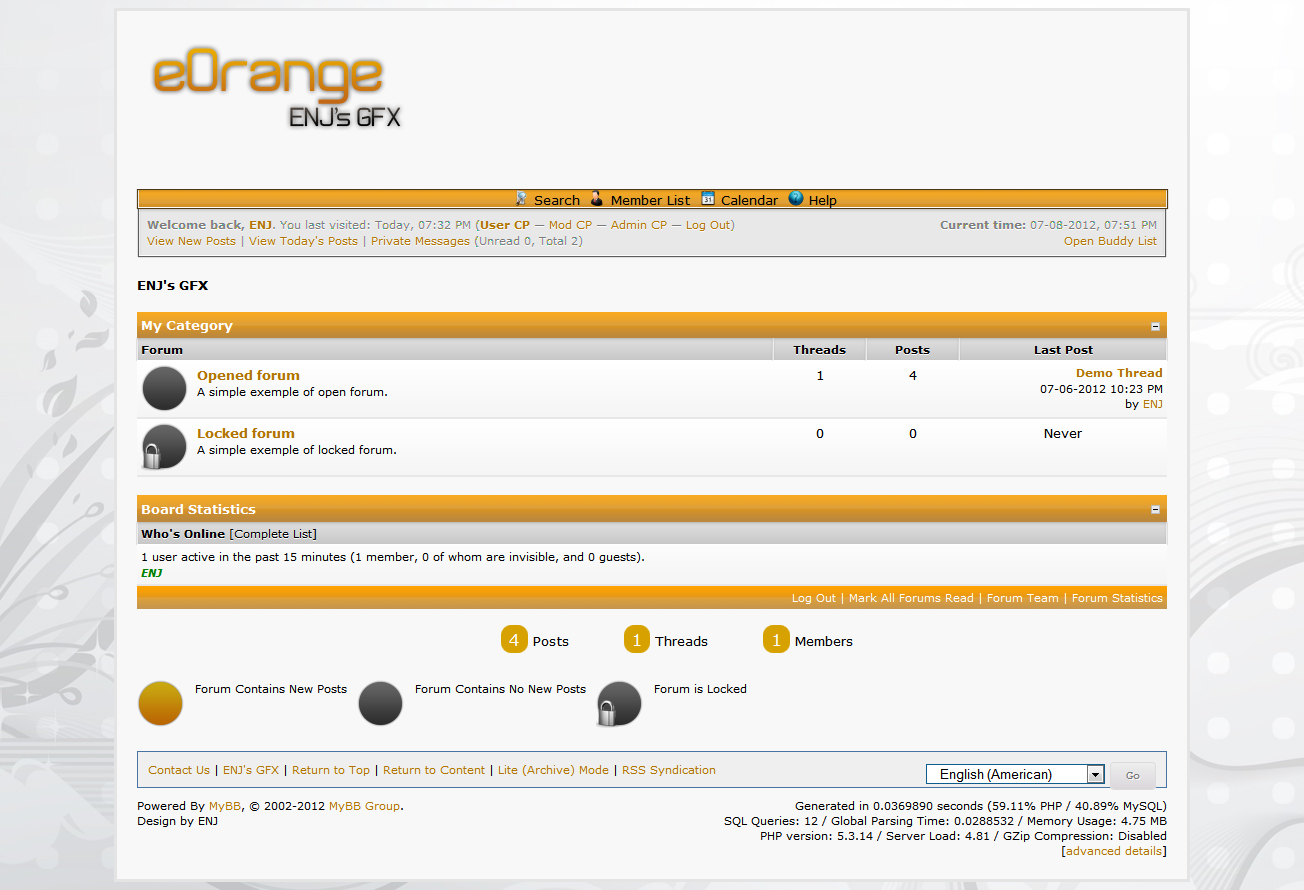Open the Demo Thread last post link
The image size is (1304, 890).
coord(1119,373)
